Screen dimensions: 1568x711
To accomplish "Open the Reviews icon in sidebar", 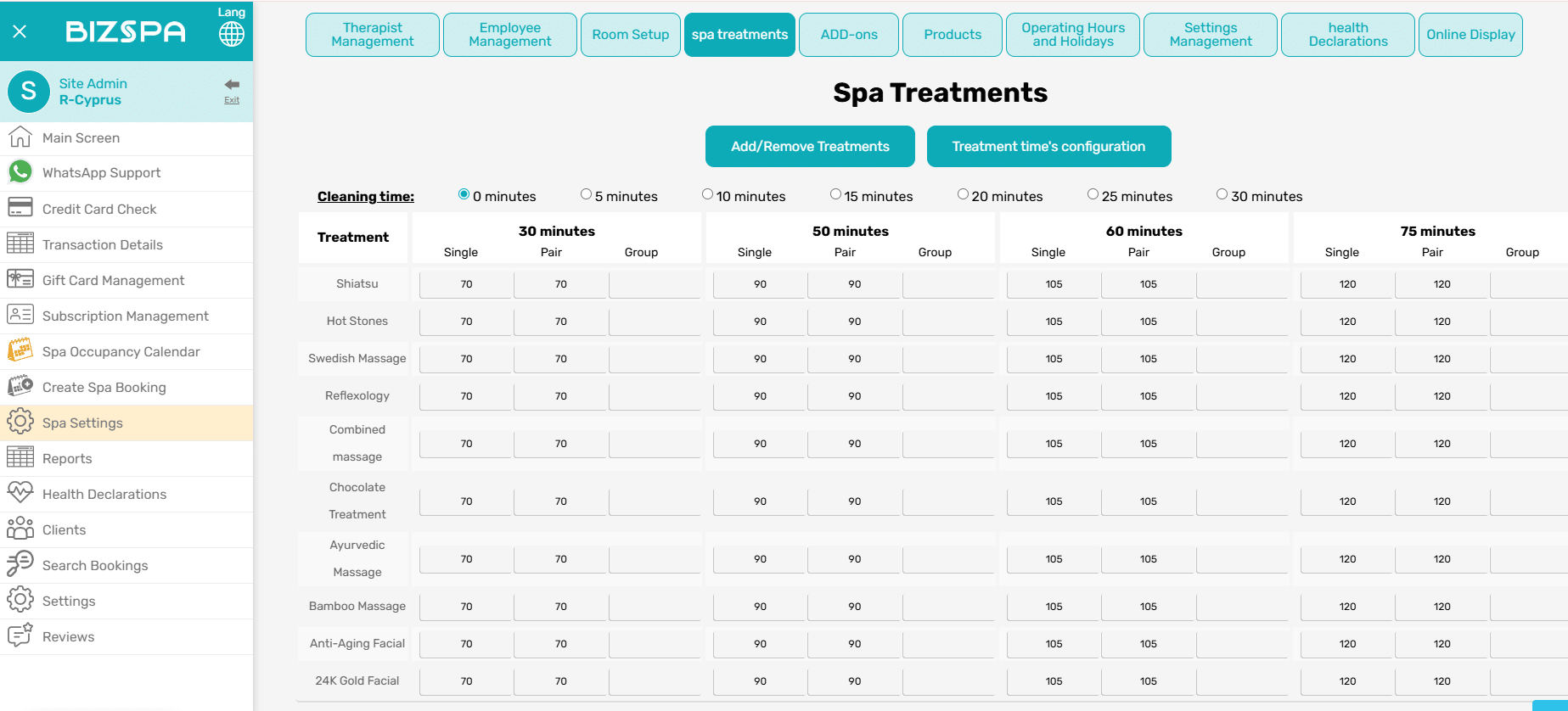I will click(x=20, y=635).
